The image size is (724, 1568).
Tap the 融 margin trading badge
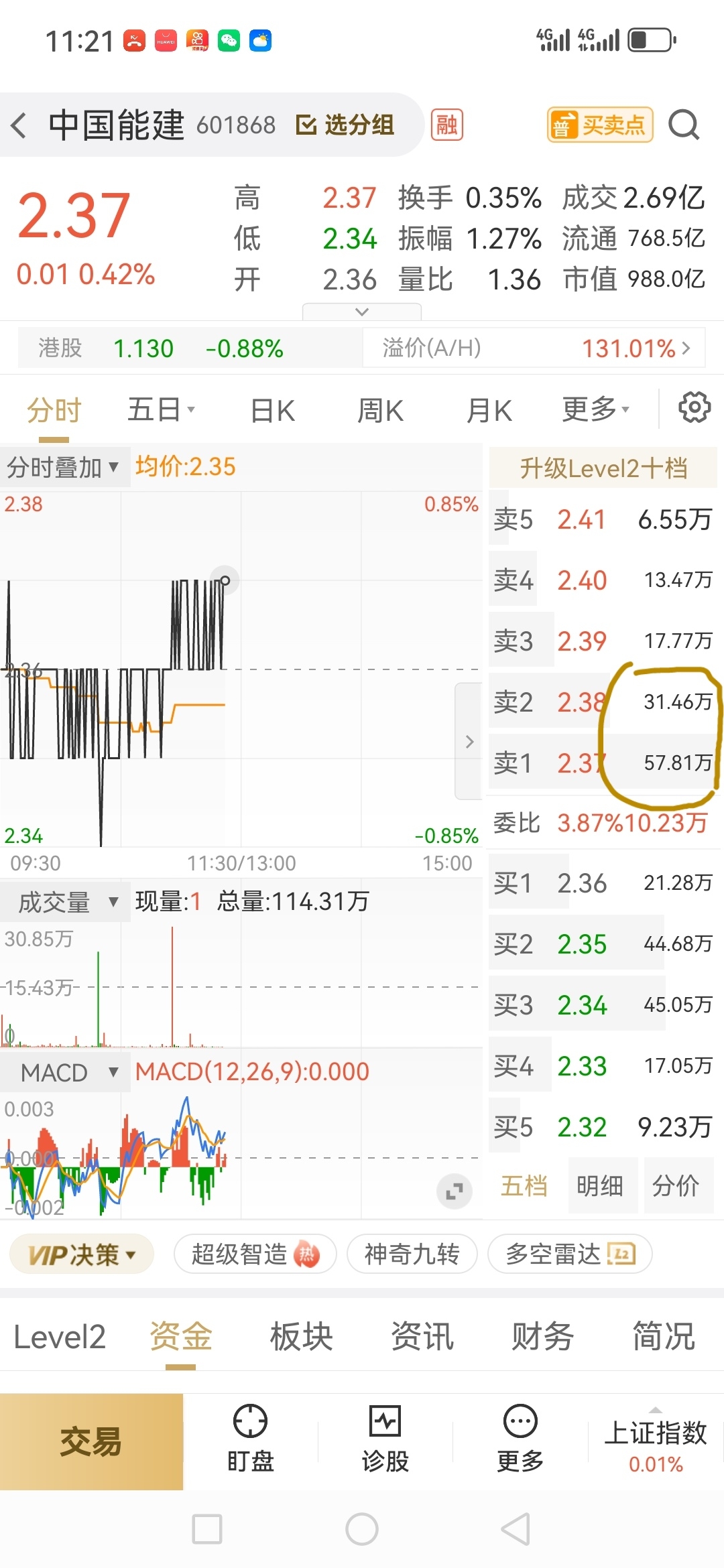pyautogui.click(x=447, y=125)
